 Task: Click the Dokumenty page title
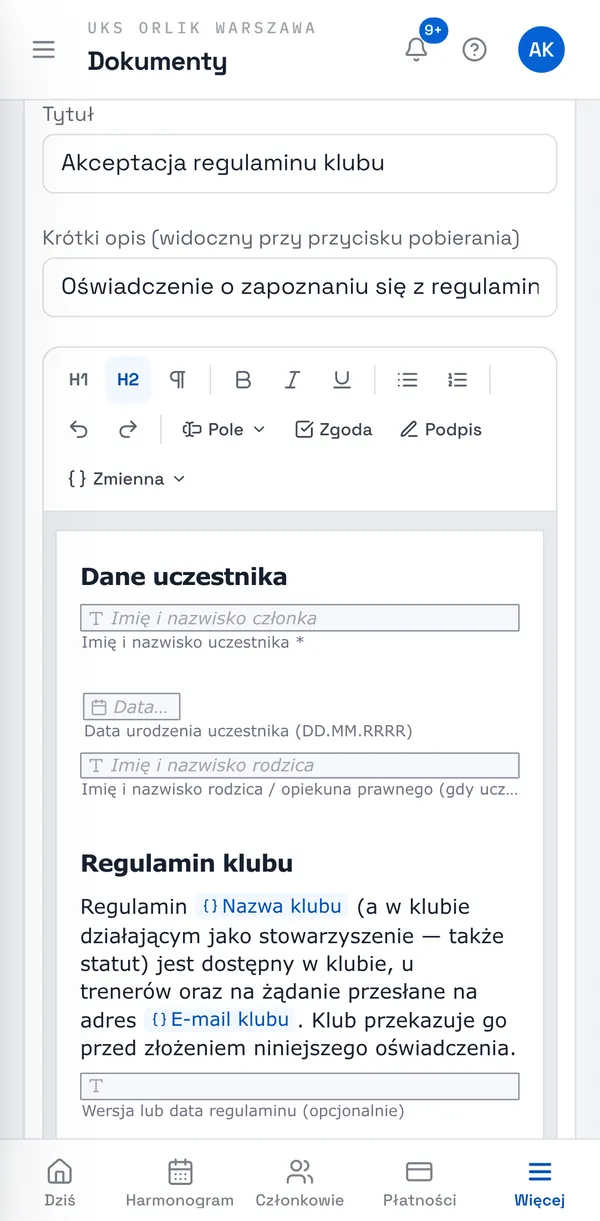click(x=158, y=61)
